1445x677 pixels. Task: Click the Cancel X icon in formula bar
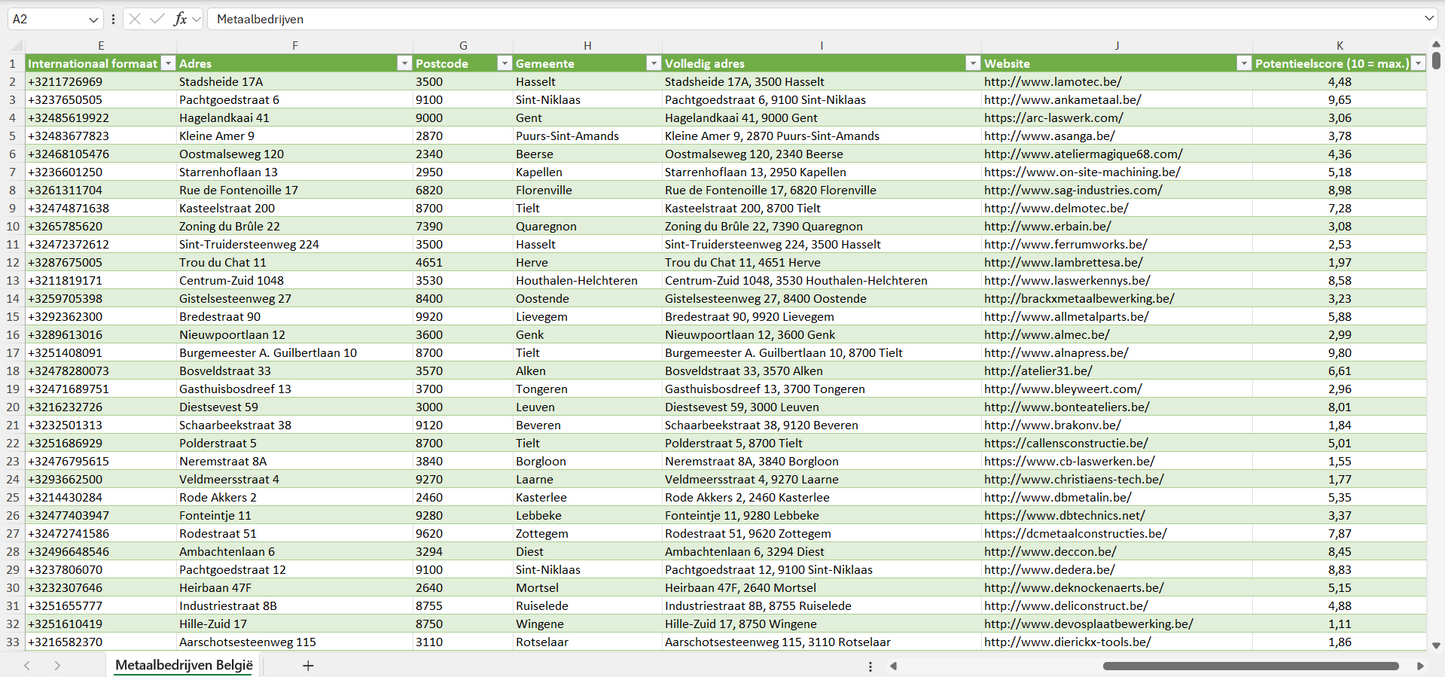(135, 19)
